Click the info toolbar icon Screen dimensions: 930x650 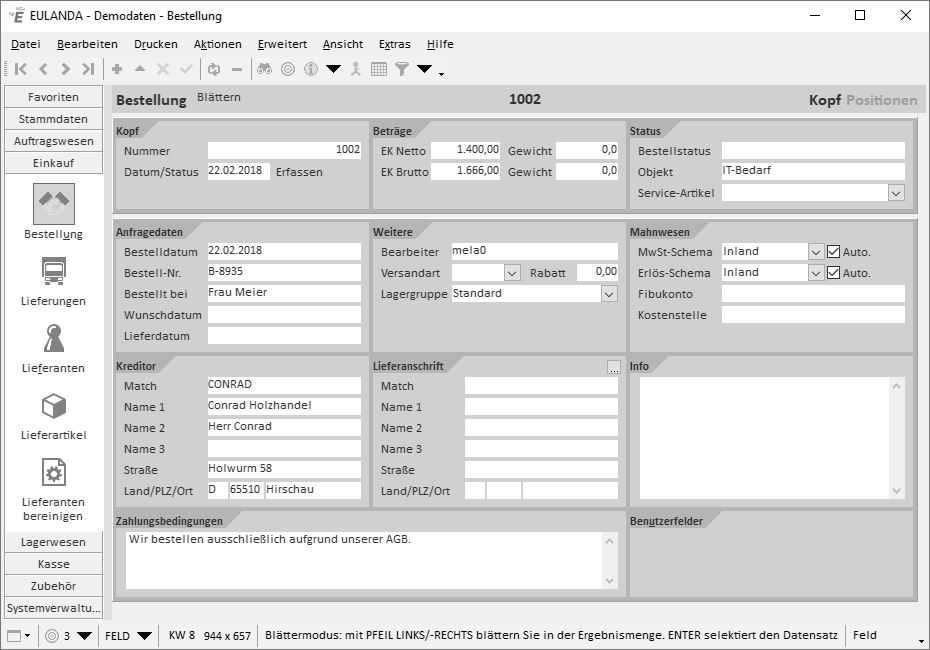(311, 69)
